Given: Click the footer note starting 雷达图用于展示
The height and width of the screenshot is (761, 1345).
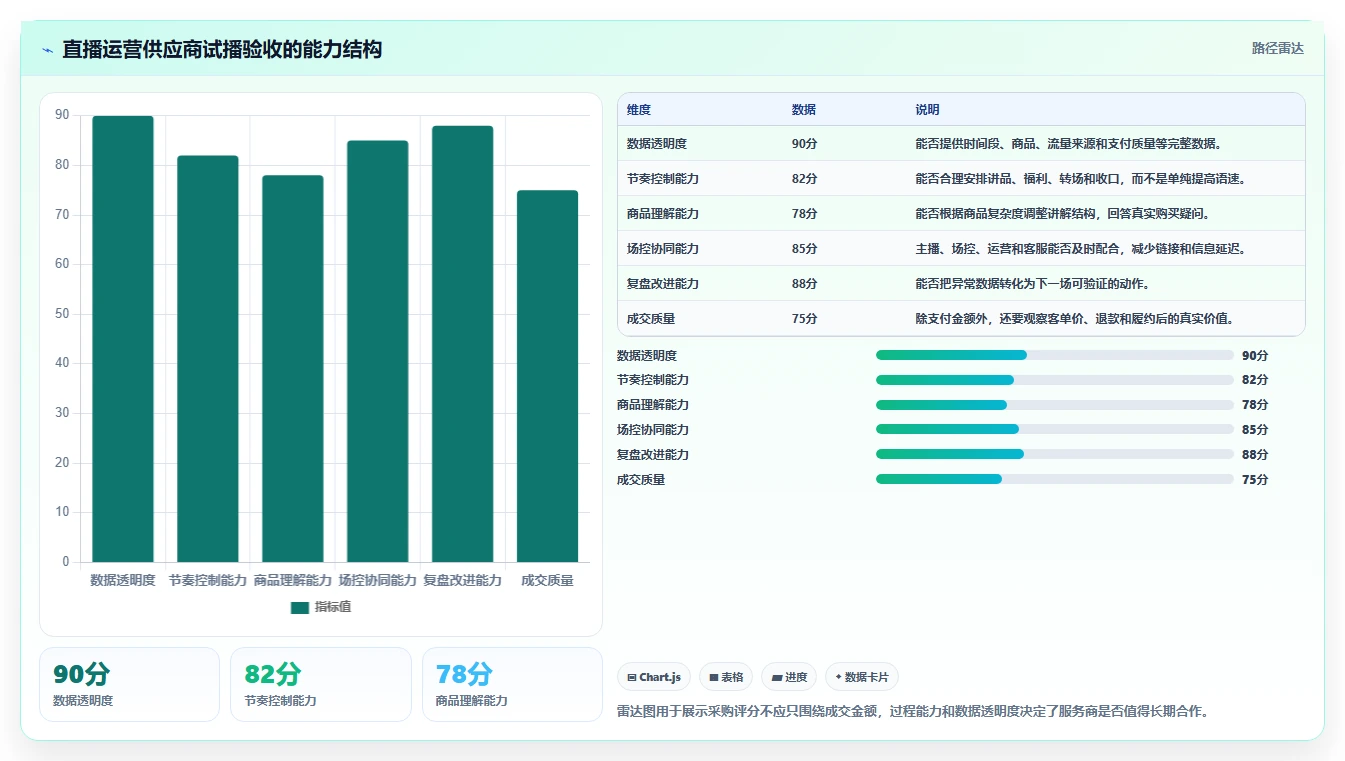Looking at the screenshot, I should [x=913, y=712].
